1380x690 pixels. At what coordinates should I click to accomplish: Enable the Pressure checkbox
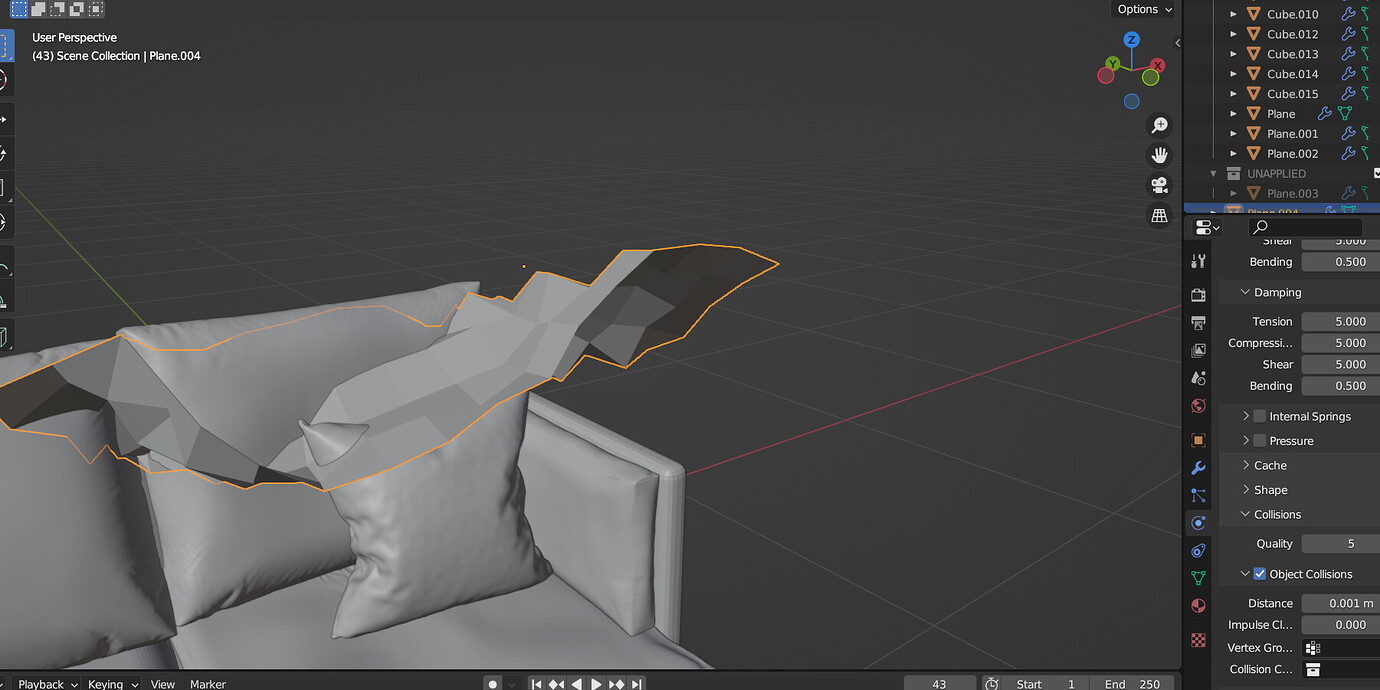1260,441
